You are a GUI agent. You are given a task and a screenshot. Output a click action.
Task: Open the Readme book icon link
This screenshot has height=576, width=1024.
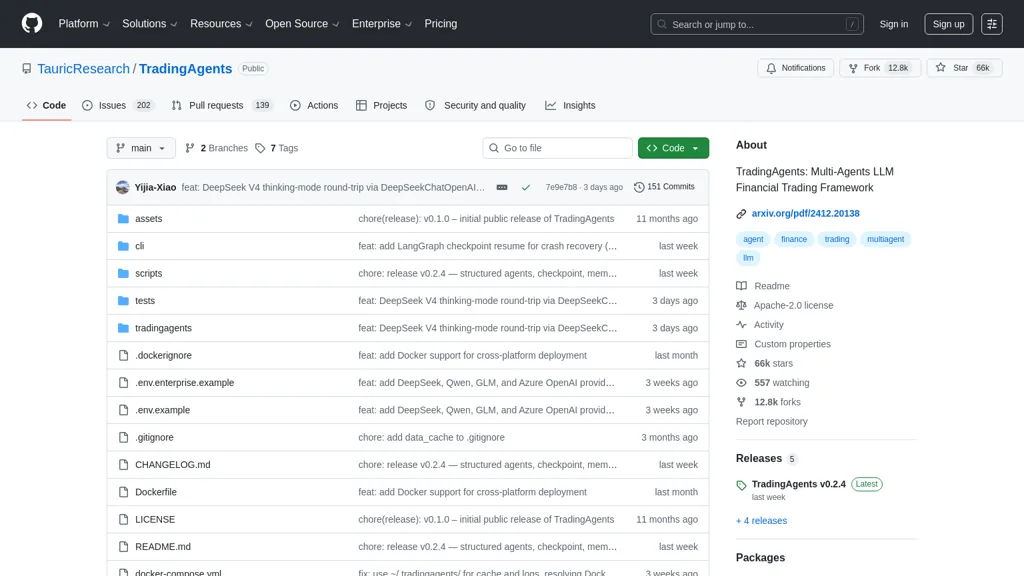[x=741, y=286]
